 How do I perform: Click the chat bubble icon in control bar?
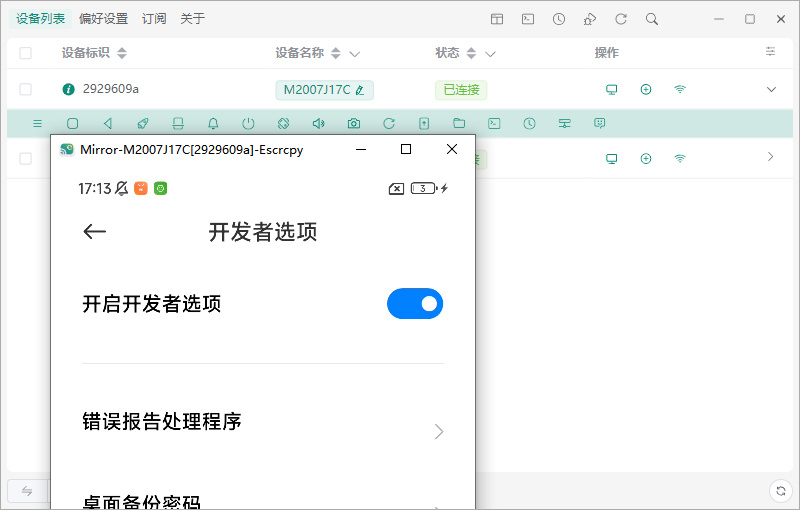[x=599, y=123]
